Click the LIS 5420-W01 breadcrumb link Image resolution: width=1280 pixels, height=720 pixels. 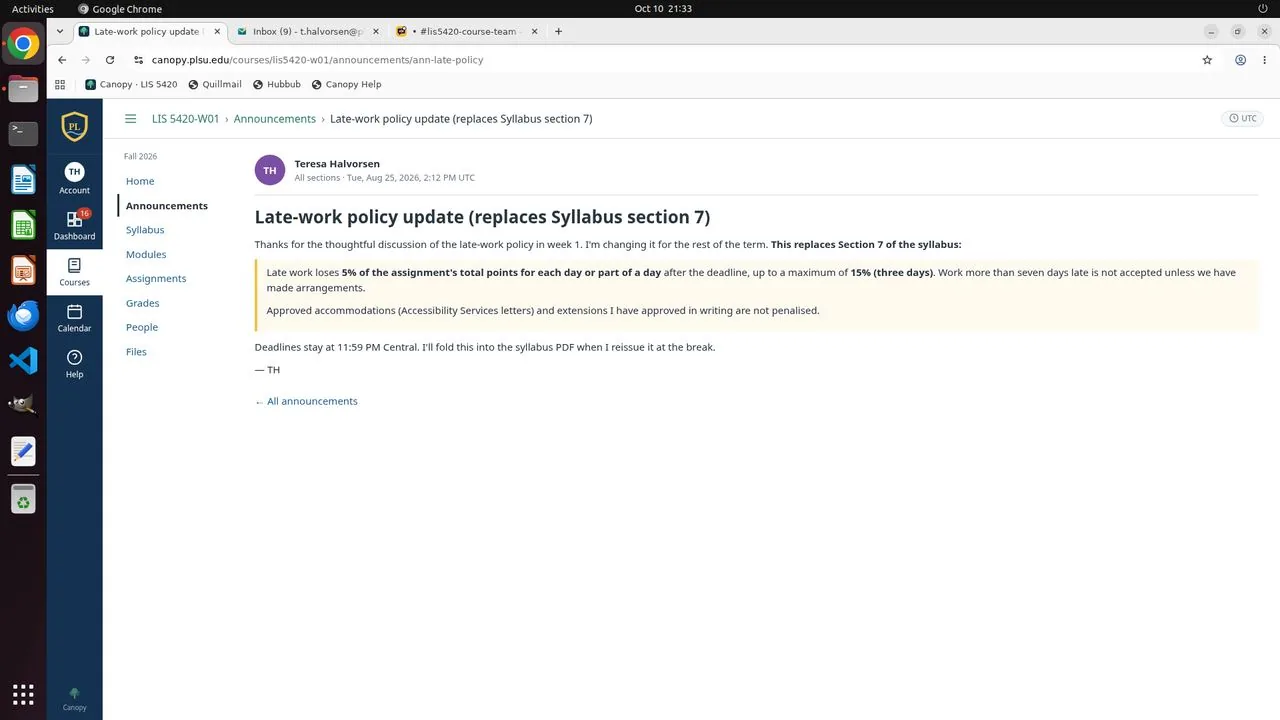[x=185, y=119]
